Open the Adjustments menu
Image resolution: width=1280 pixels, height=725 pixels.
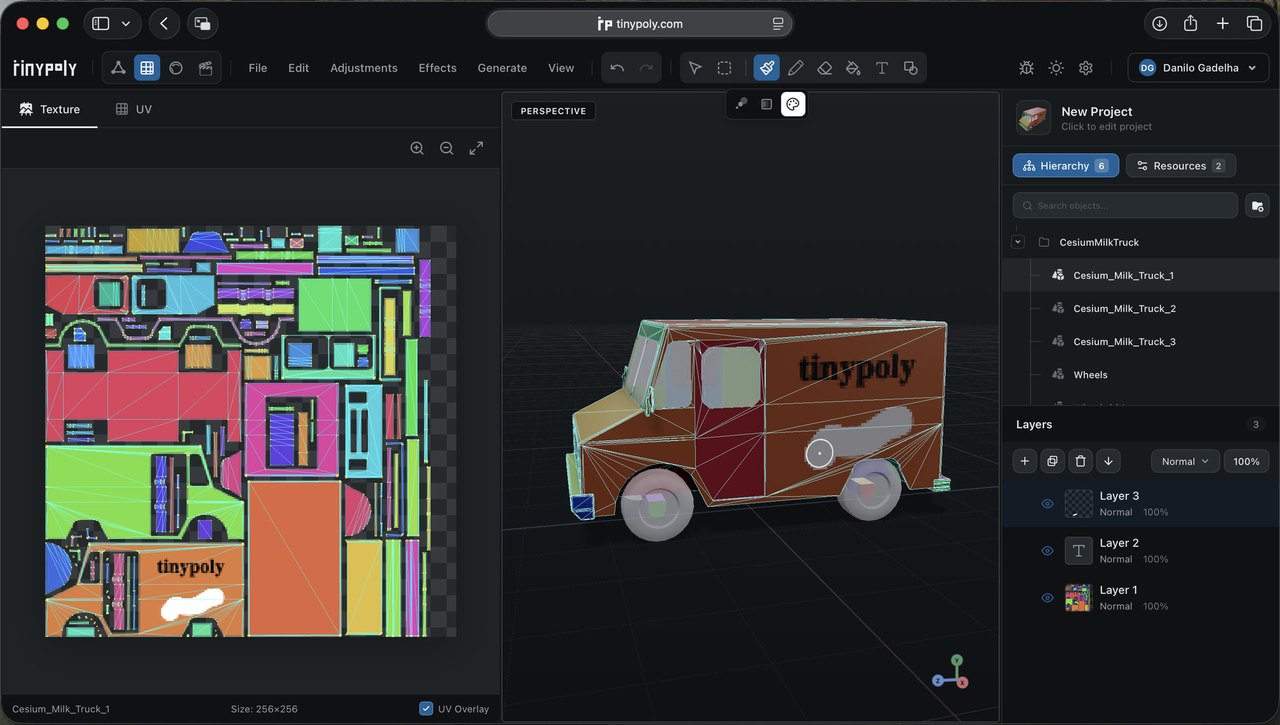(x=364, y=68)
